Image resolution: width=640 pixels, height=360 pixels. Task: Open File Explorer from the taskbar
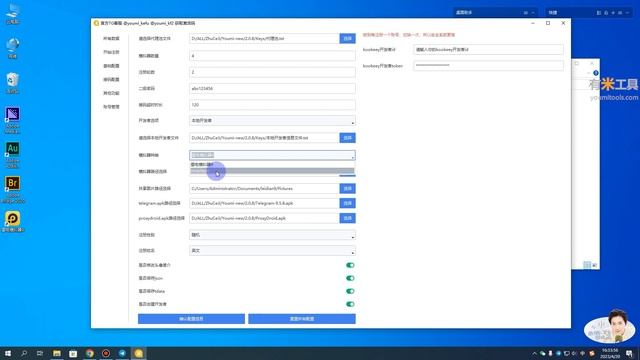(57, 353)
